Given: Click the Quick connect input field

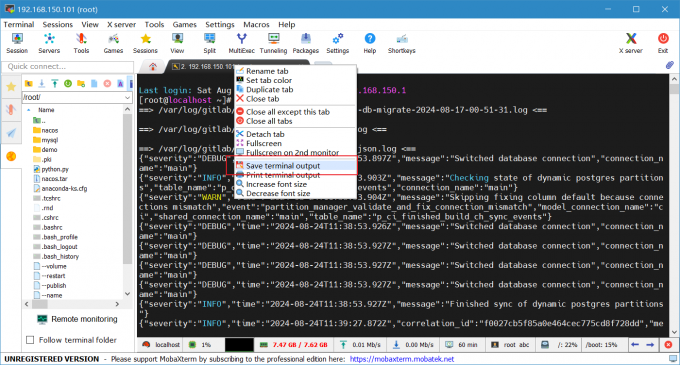Looking at the screenshot, I should (x=68, y=67).
